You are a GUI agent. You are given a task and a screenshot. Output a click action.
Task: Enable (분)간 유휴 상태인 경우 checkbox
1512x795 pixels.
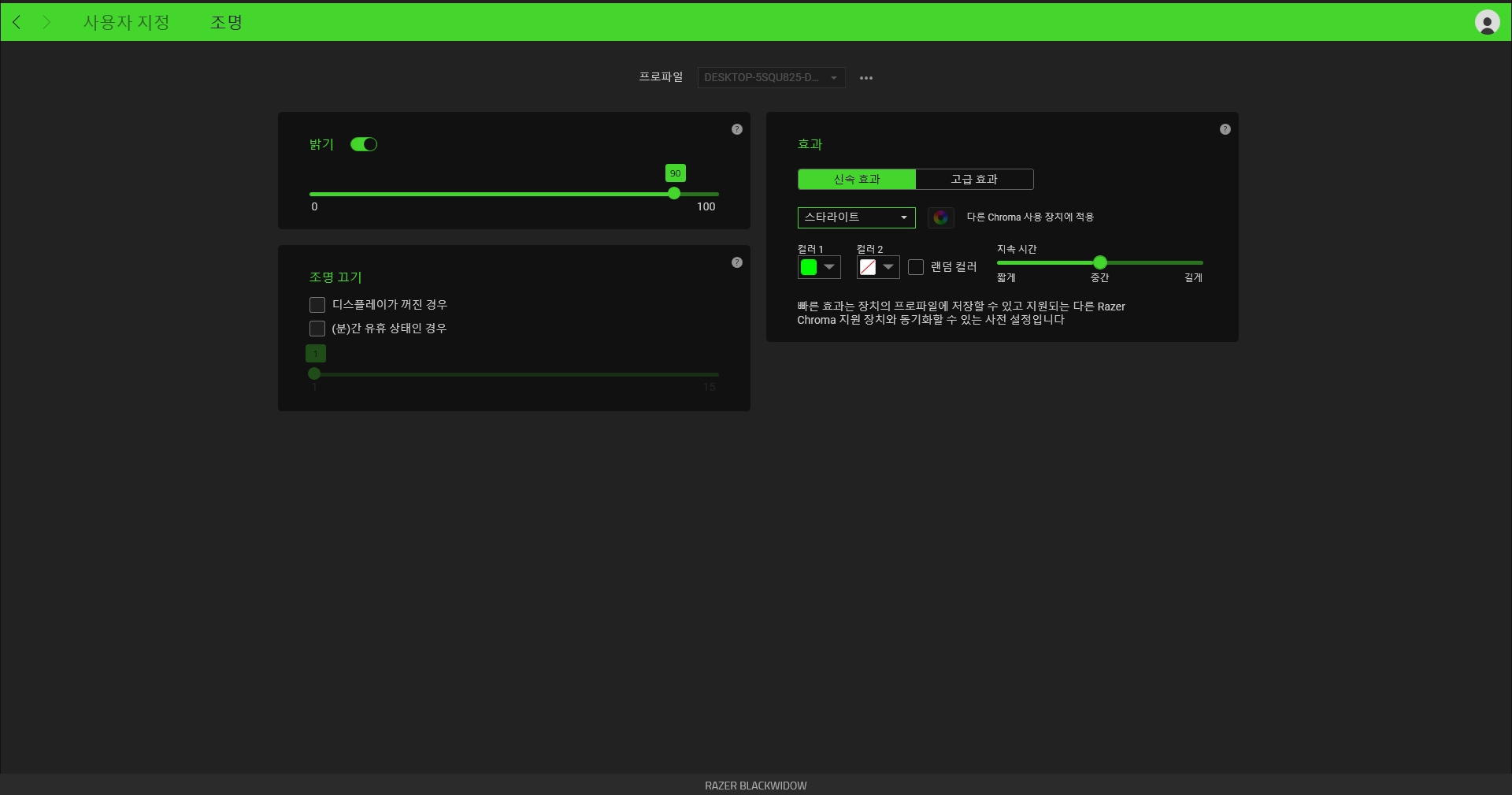pyautogui.click(x=317, y=329)
